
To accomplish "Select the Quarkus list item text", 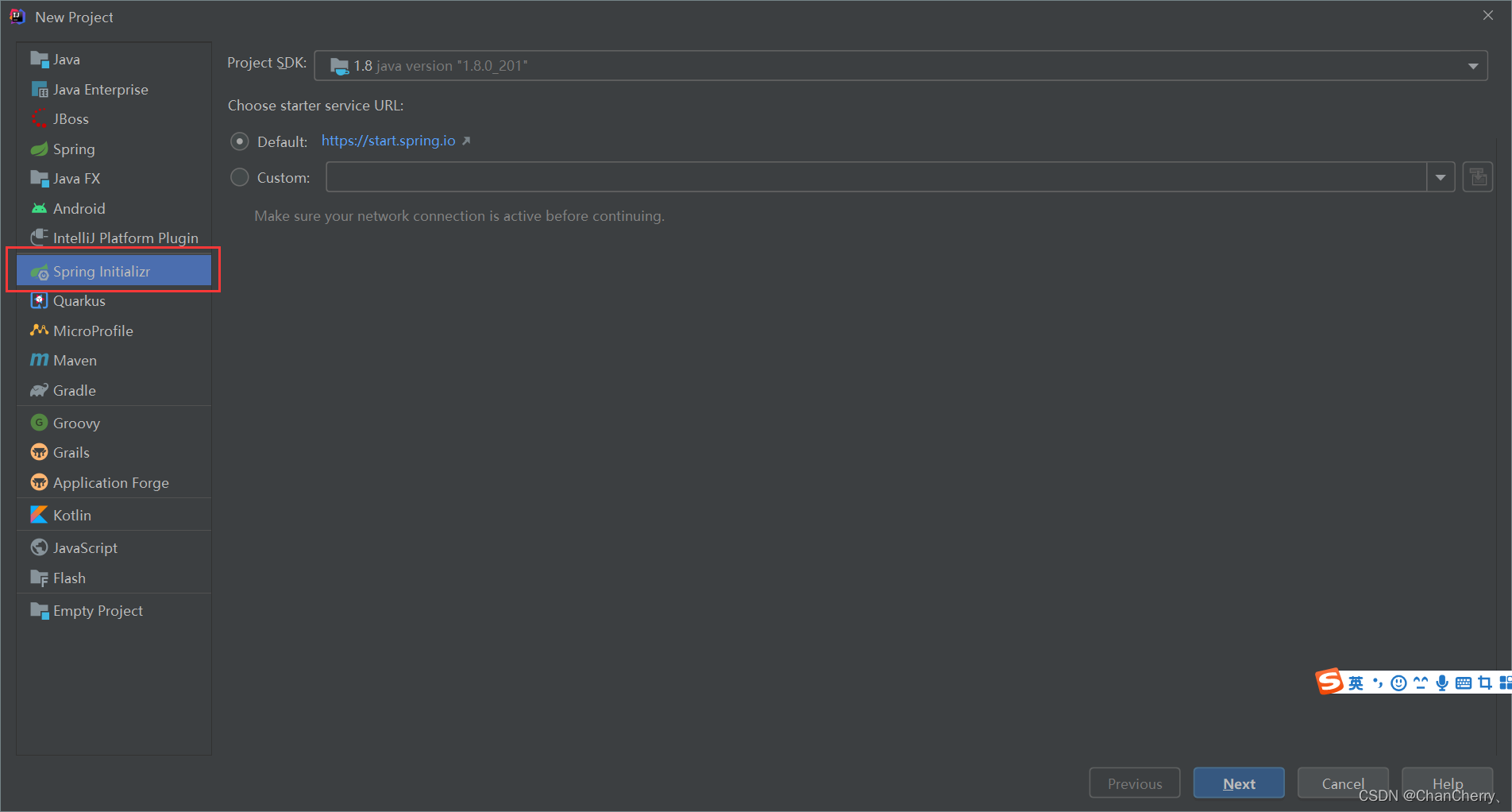I will coord(79,301).
